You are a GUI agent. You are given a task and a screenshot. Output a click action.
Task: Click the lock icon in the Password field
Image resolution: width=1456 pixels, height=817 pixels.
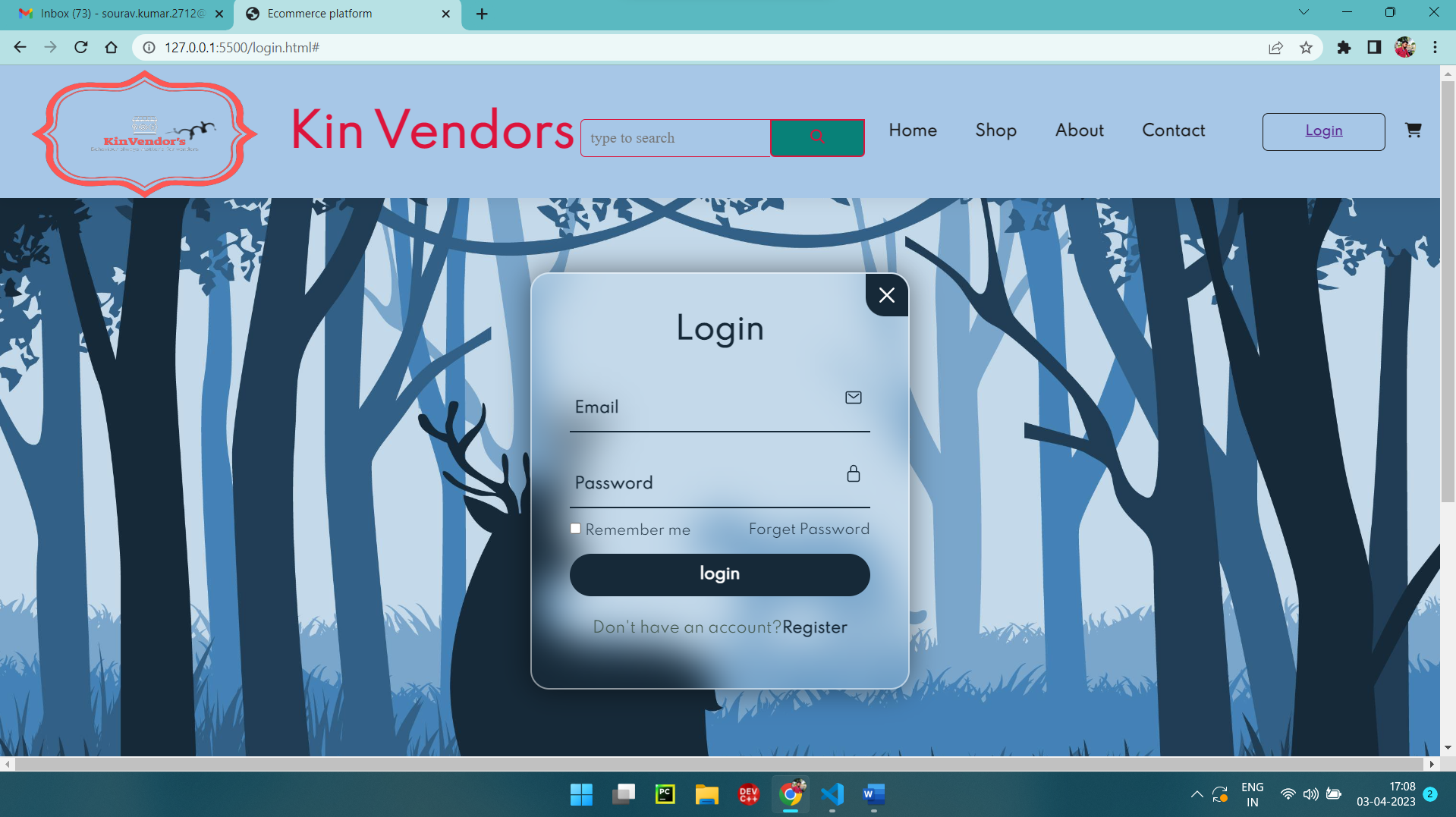coord(853,474)
